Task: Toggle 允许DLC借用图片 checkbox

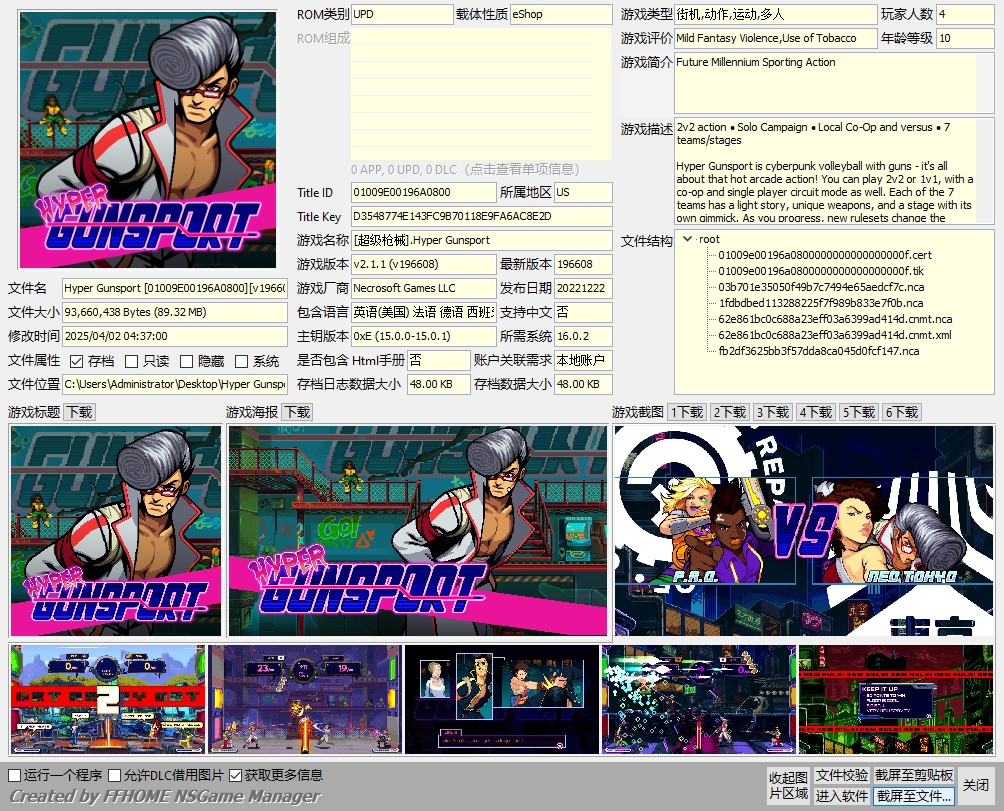Action: [x=115, y=775]
